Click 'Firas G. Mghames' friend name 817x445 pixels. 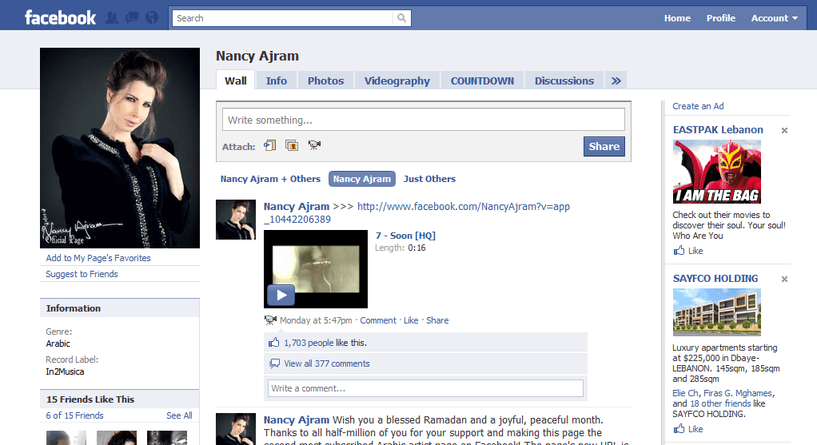[738, 393]
